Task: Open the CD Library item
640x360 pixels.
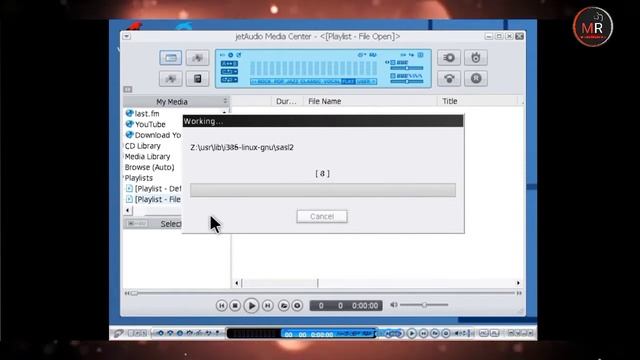Action: click(x=142, y=146)
